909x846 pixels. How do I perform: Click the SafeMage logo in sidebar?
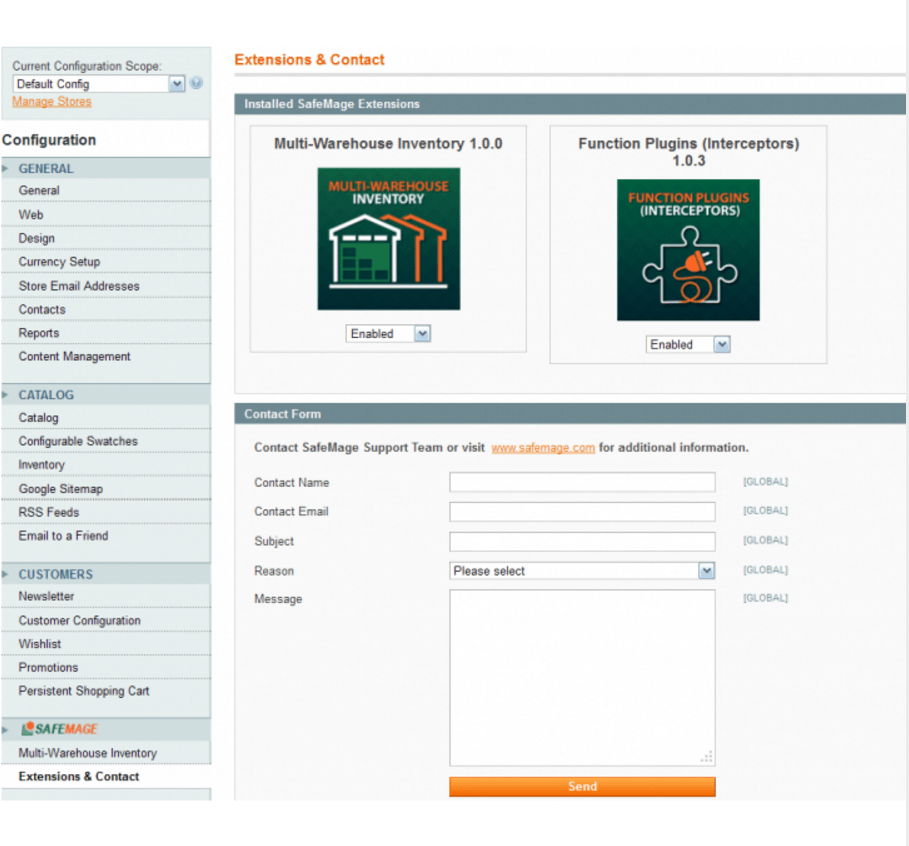[x=59, y=729]
